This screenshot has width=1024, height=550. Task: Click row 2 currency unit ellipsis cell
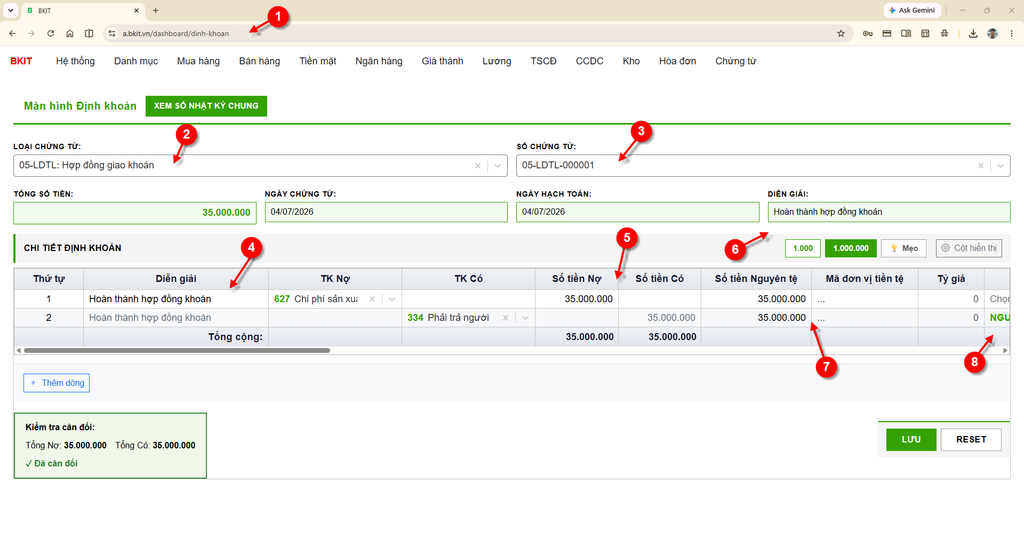[x=865, y=317]
